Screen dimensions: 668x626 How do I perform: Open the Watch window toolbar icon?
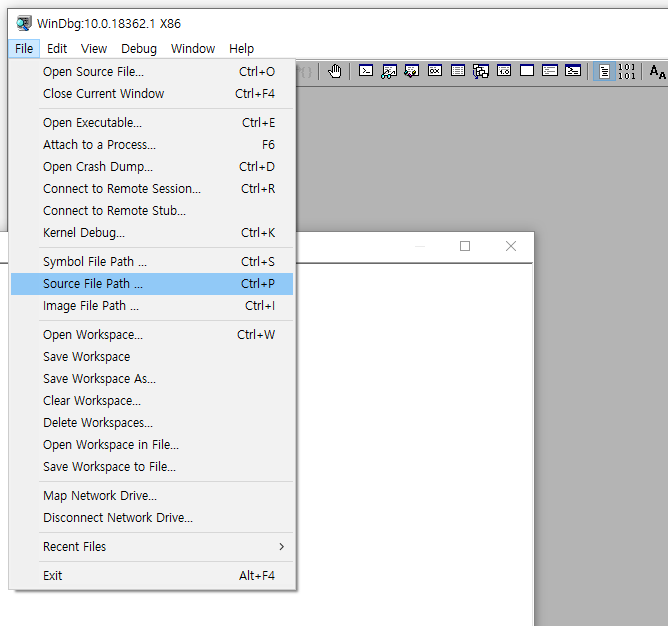(389, 71)
